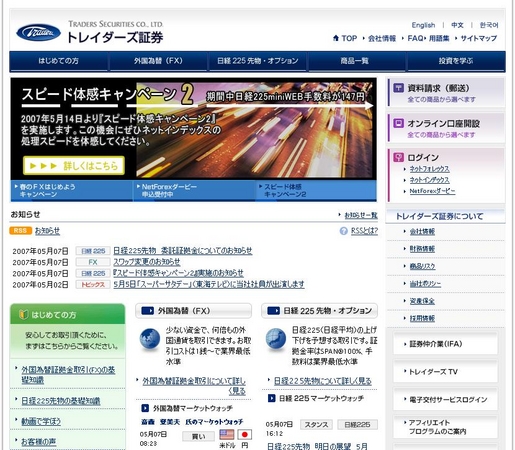Screen dimensions: 515x450
Task: Open 日経225先物の基礎知識 link
Action: pyautogui.click(x=61, y=401)
